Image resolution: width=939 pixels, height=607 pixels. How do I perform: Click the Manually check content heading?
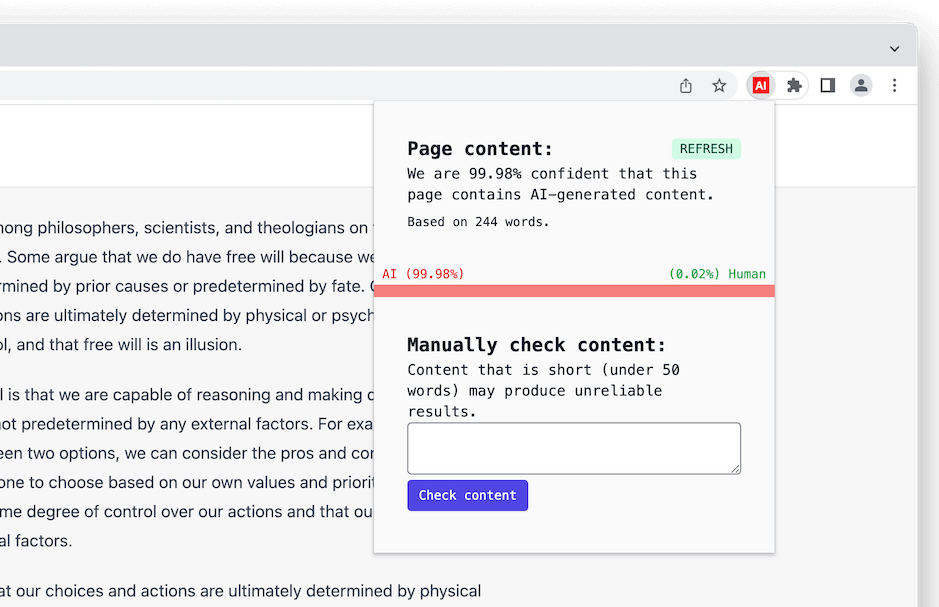(x=536, y=345)
